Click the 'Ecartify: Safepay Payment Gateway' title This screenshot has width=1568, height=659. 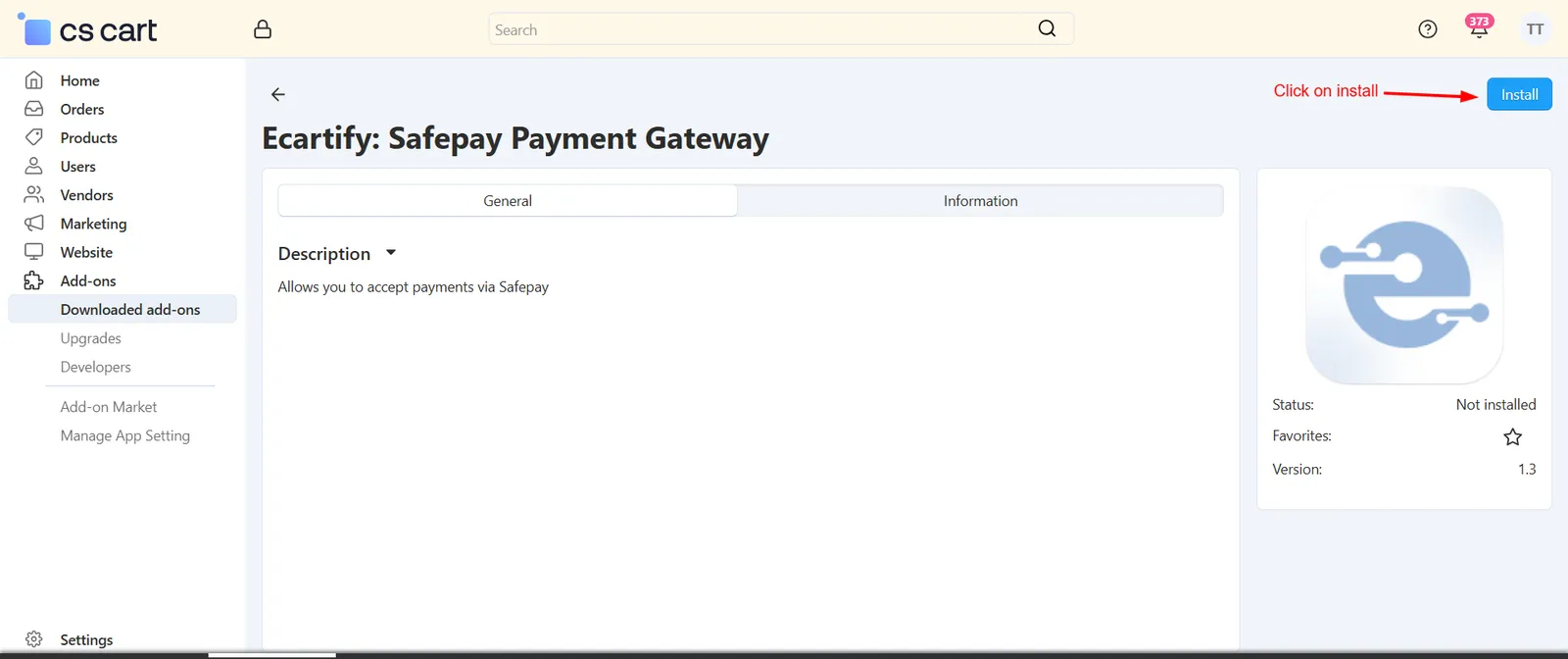point(515,138)
